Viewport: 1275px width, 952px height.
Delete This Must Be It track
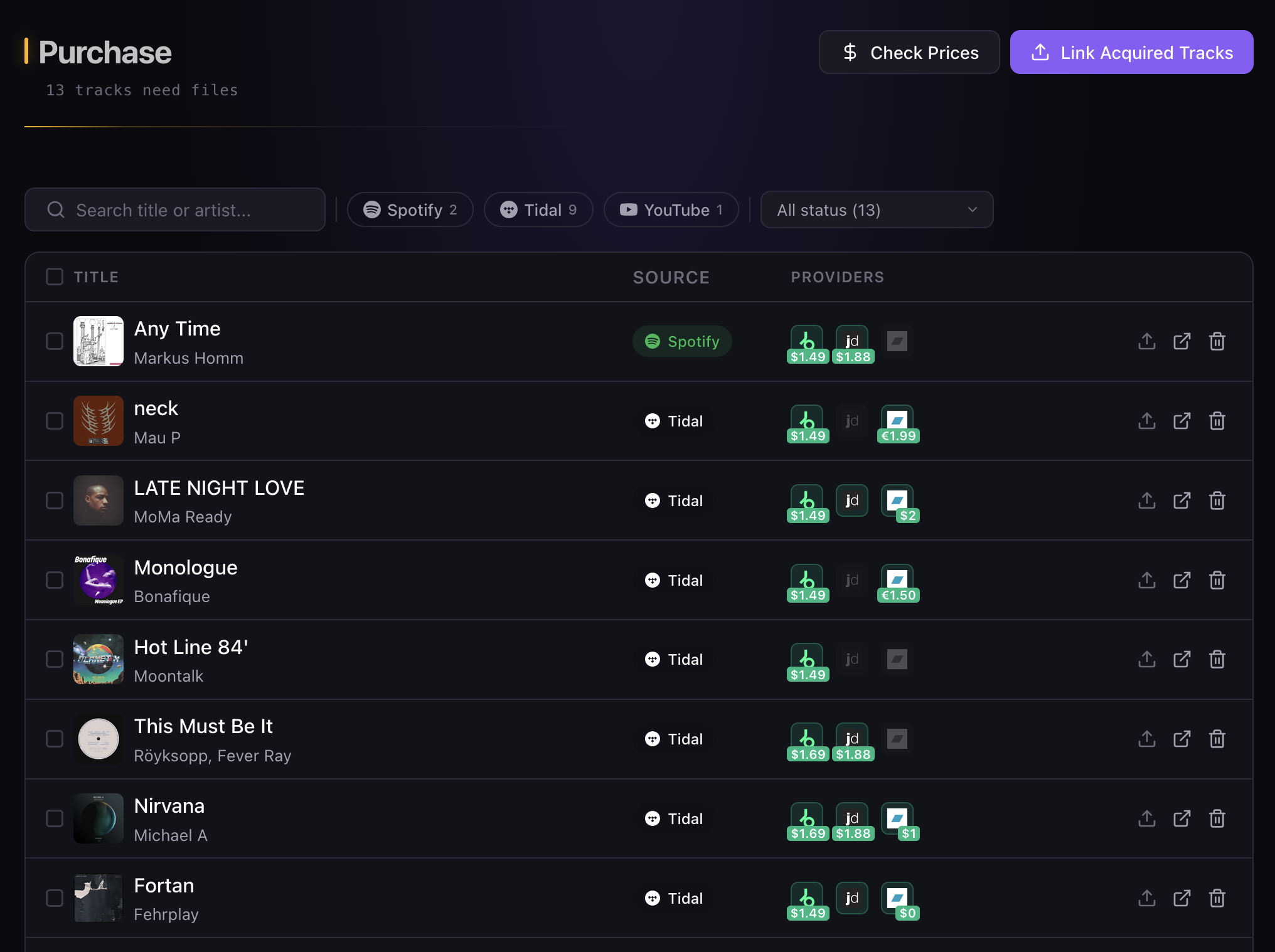coord(1217,739)
